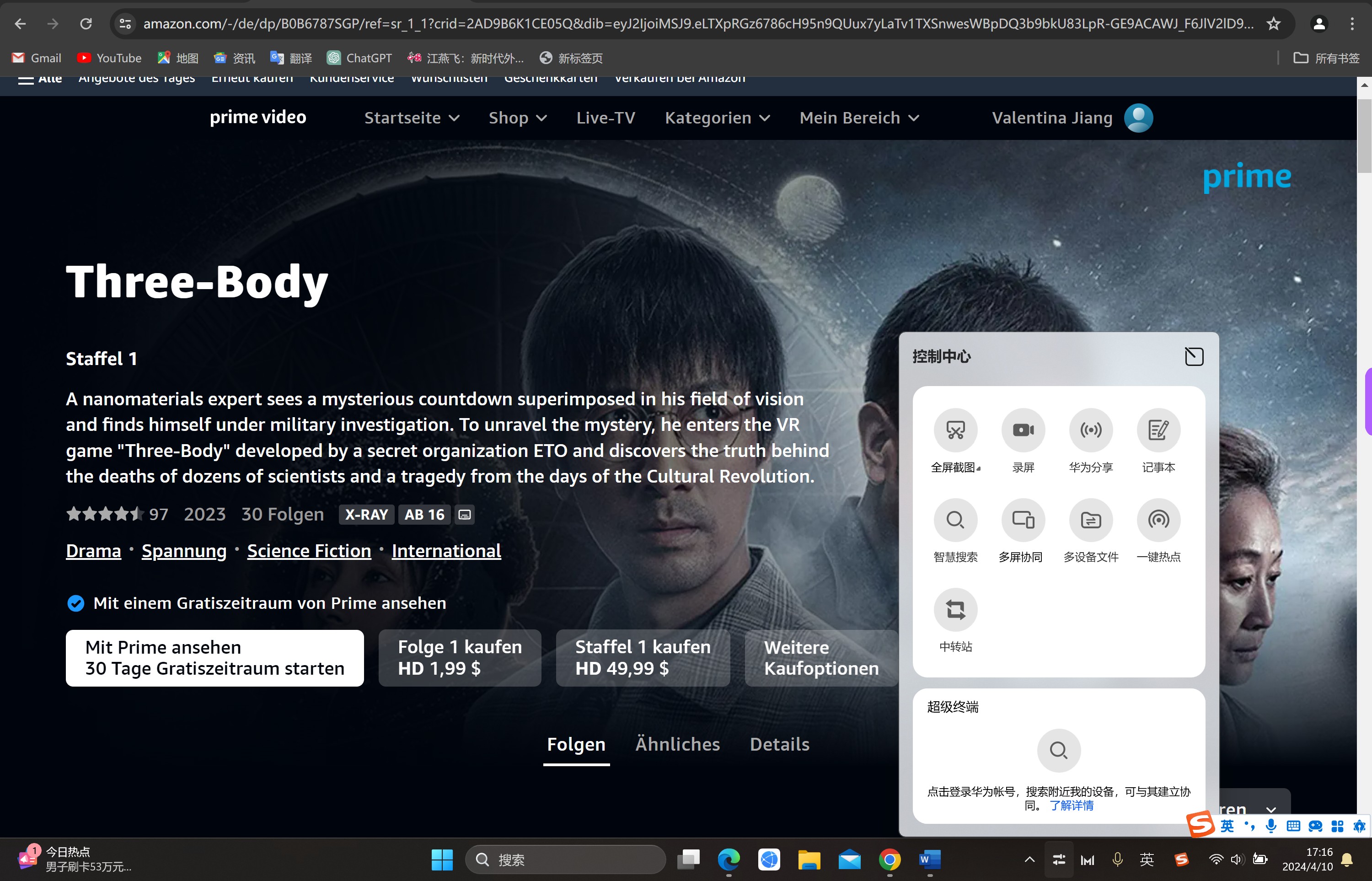Open Multi-screen Collaboration (多屏协同)
Viewport: 1372px width, 881px height.
click(1023, 520)
